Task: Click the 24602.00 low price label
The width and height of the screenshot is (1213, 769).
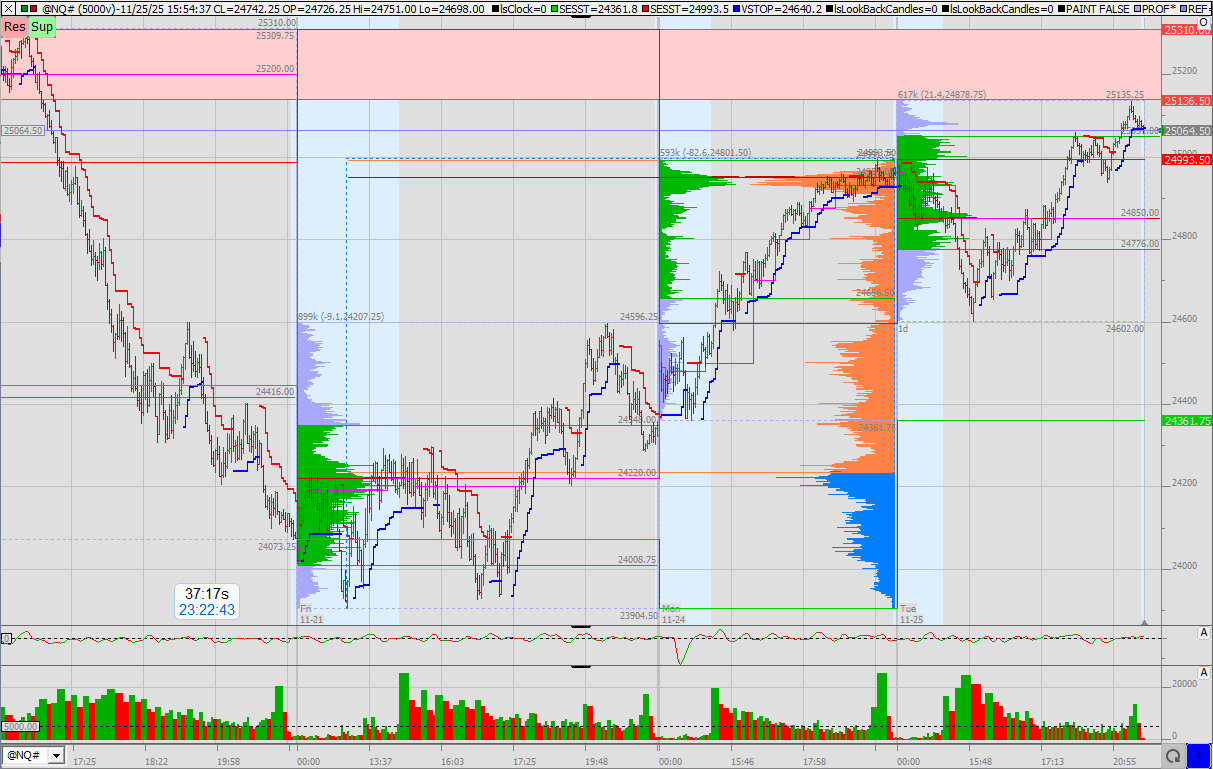Action: click(1124, 328)
